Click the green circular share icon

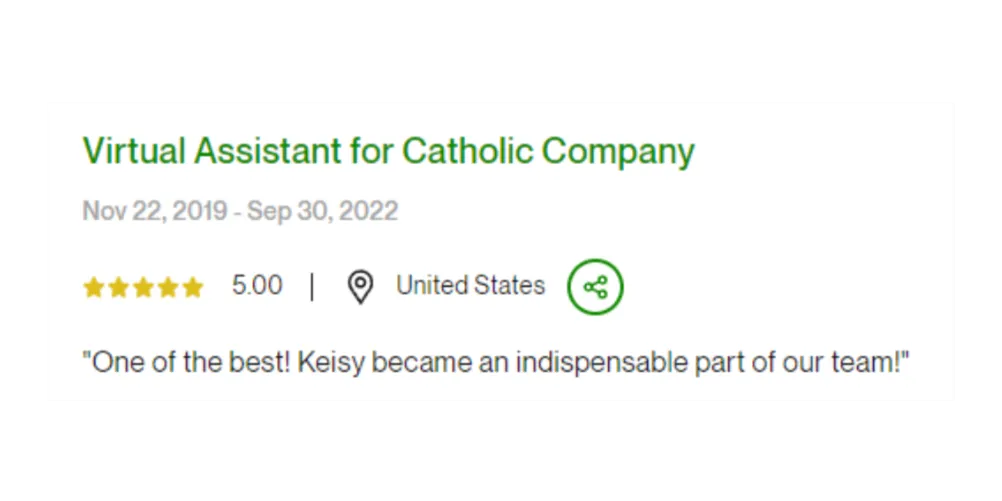point(595,287)
